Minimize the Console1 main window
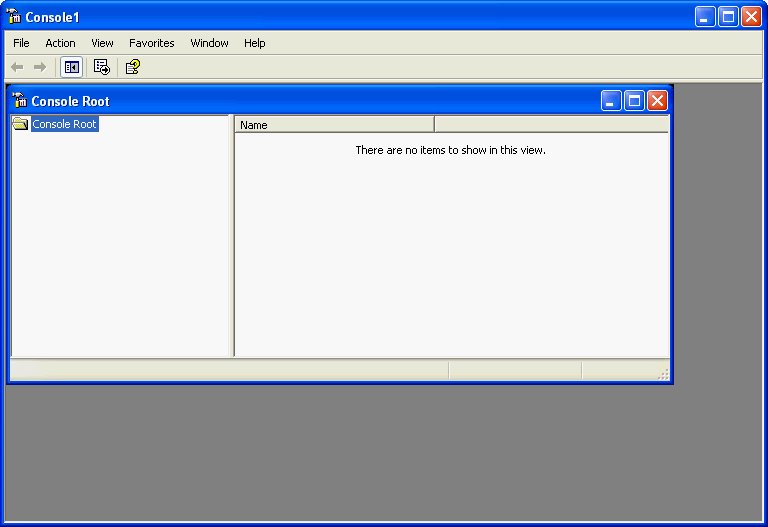 pos(705,17)
